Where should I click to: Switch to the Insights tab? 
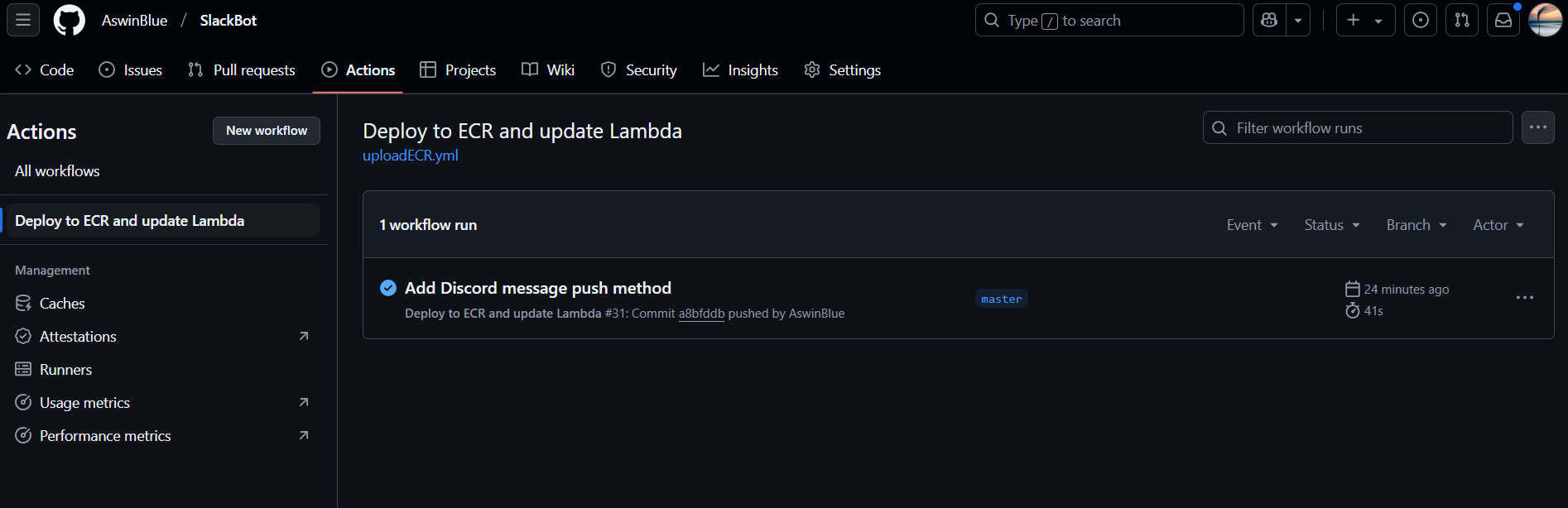click(741, 70)
